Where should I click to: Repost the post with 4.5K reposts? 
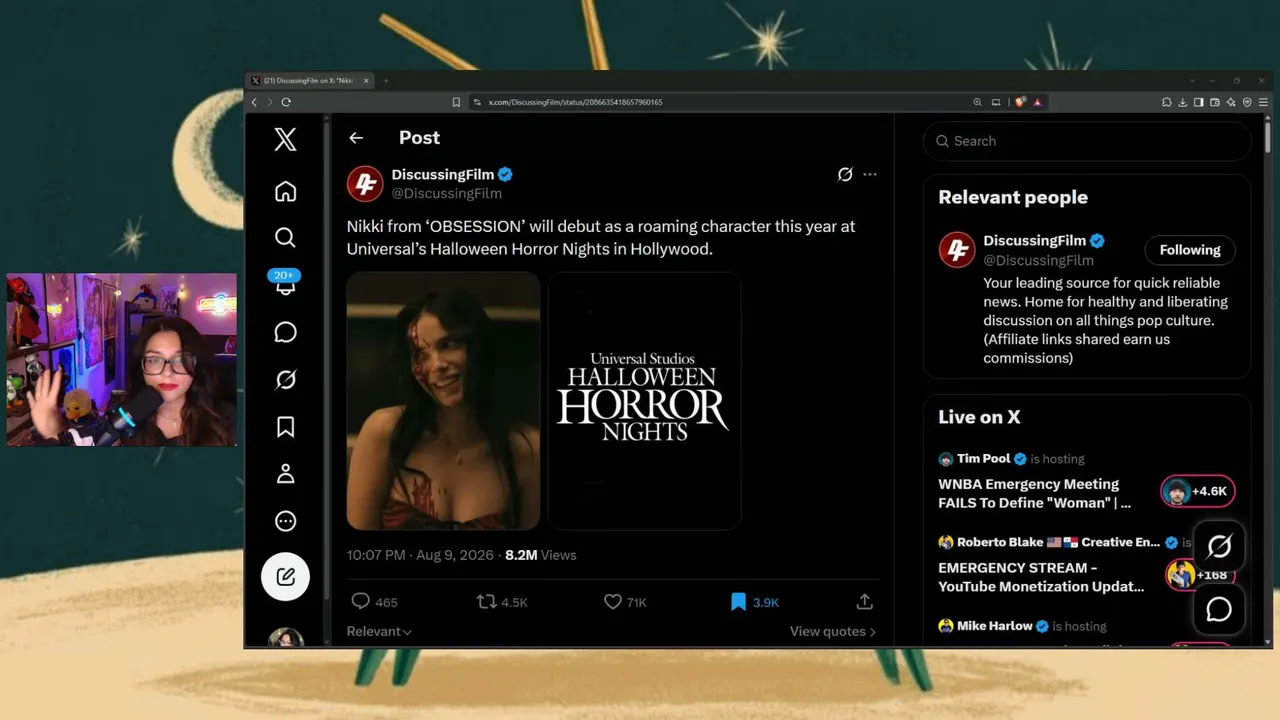tap(502, 602)
